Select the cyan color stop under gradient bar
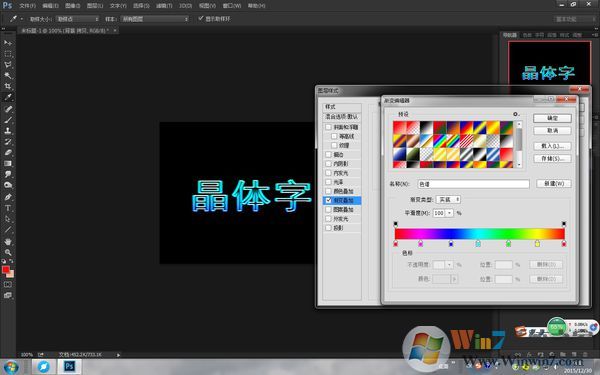 coord(478,243)
